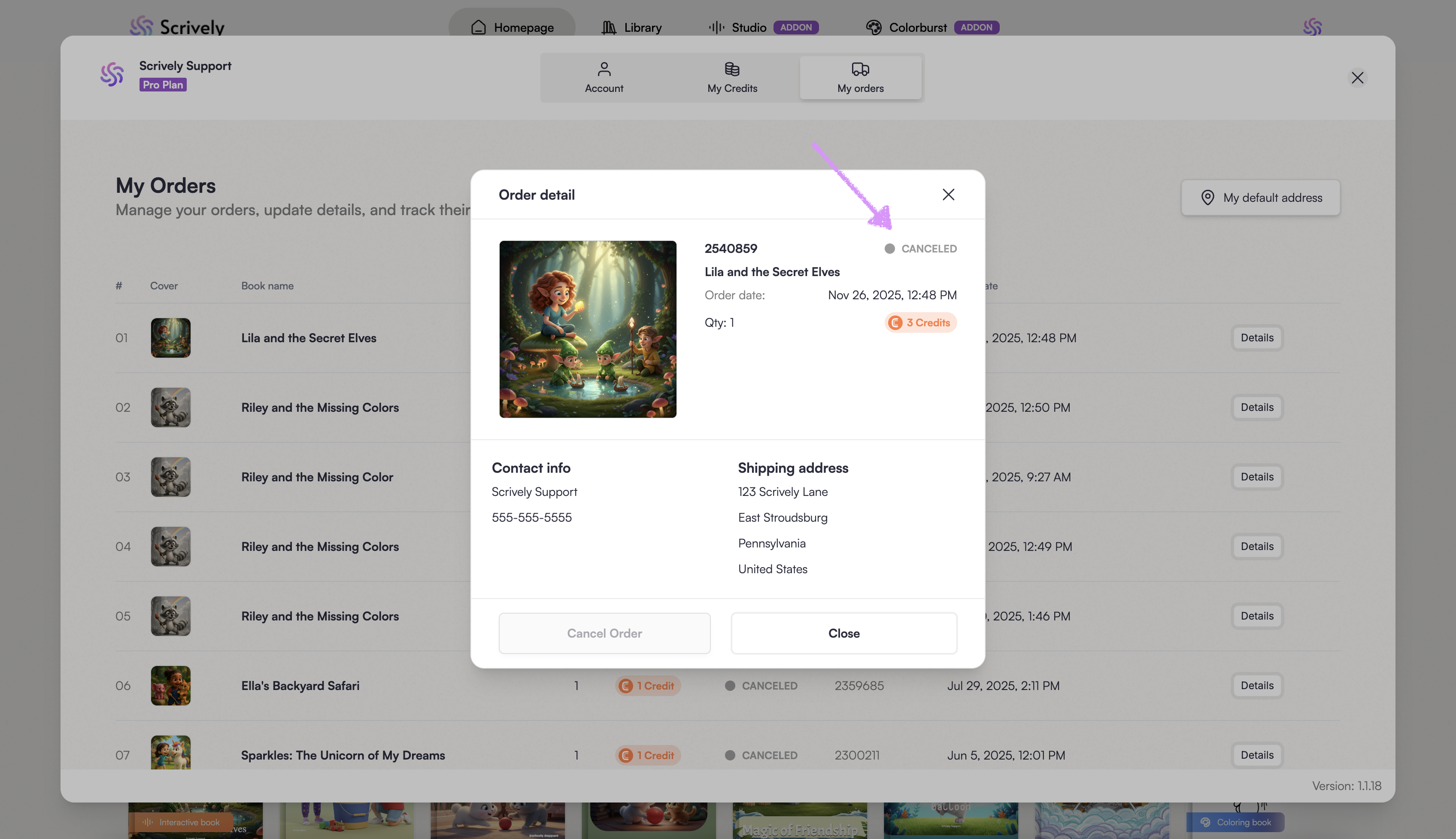Click the profile swirl icon at top right
The image size is (1456, 839).
click(1312, 27)
